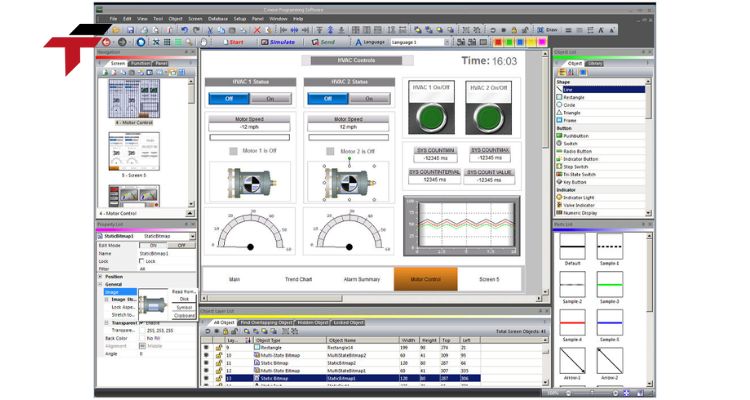Select the Rectangle shape in Object List

(x=600, y=97)
